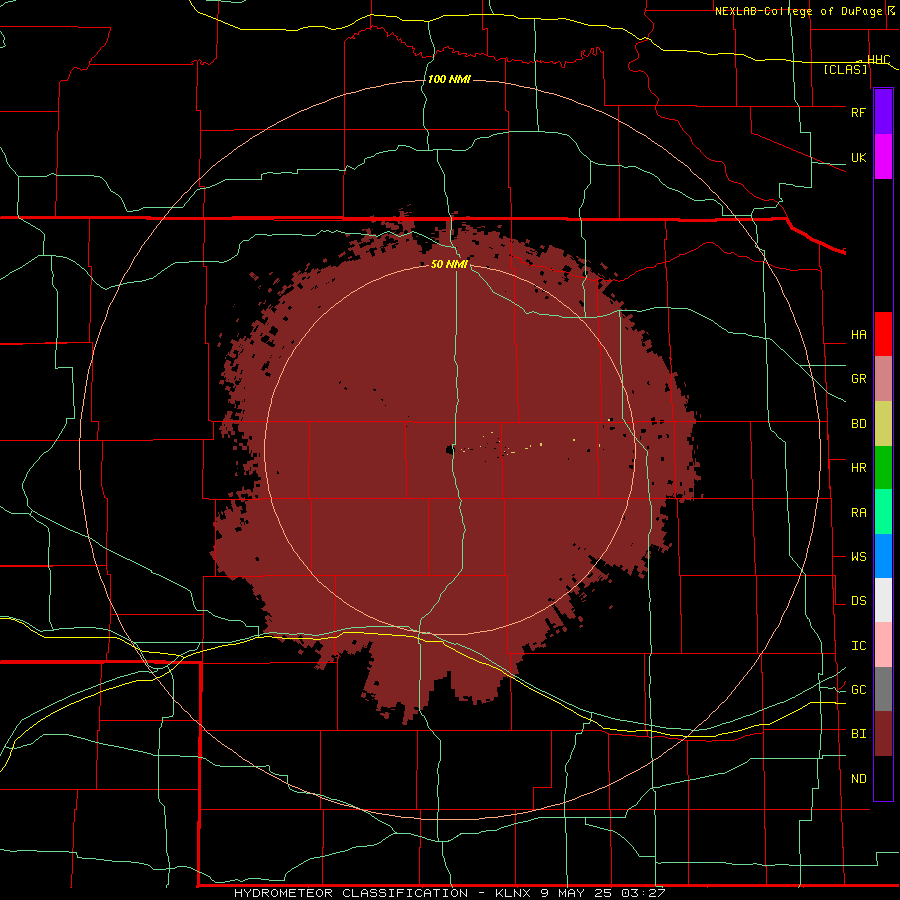
Task: Click the '[CLAS]' units label
Action: [x=845, y=70]
